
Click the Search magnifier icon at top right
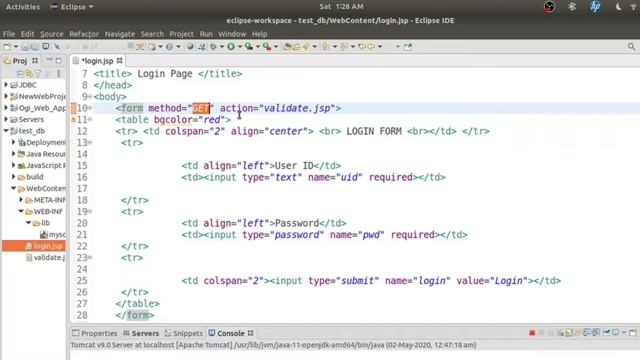(x=631, y=47)
